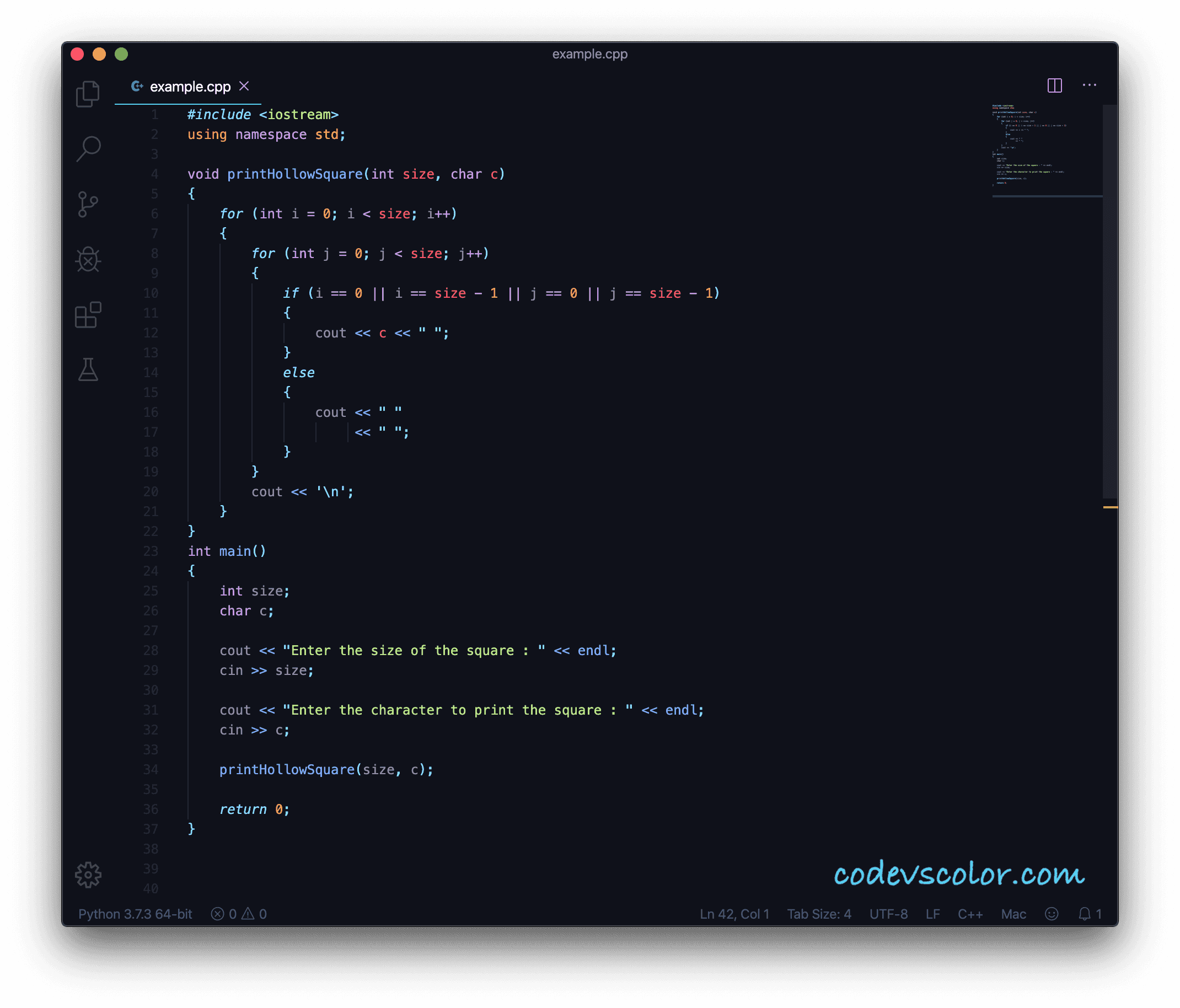
Task: Select UTF-8 encoding option
Action: coord(888,914)
